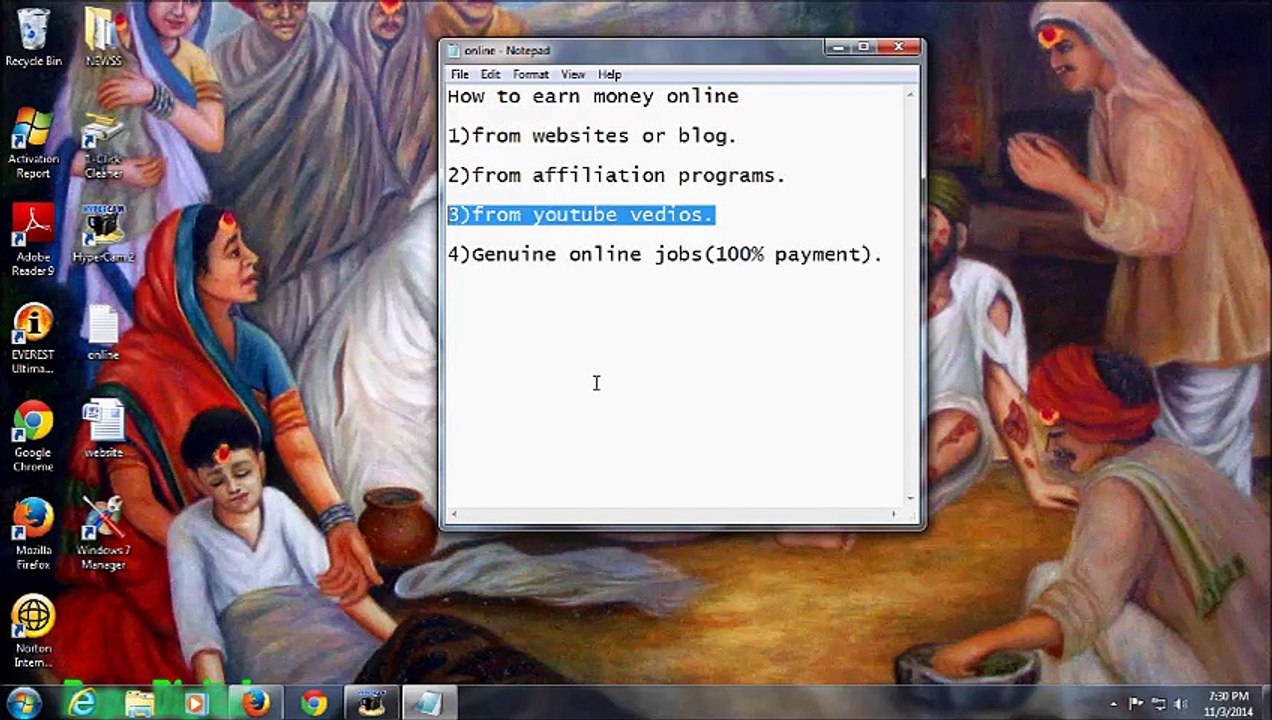The width and height of the screenshot is (1272, 720).
Task: Click the line '4)Genuine online jobs(100% payment).'
Action: coord(665,255)
